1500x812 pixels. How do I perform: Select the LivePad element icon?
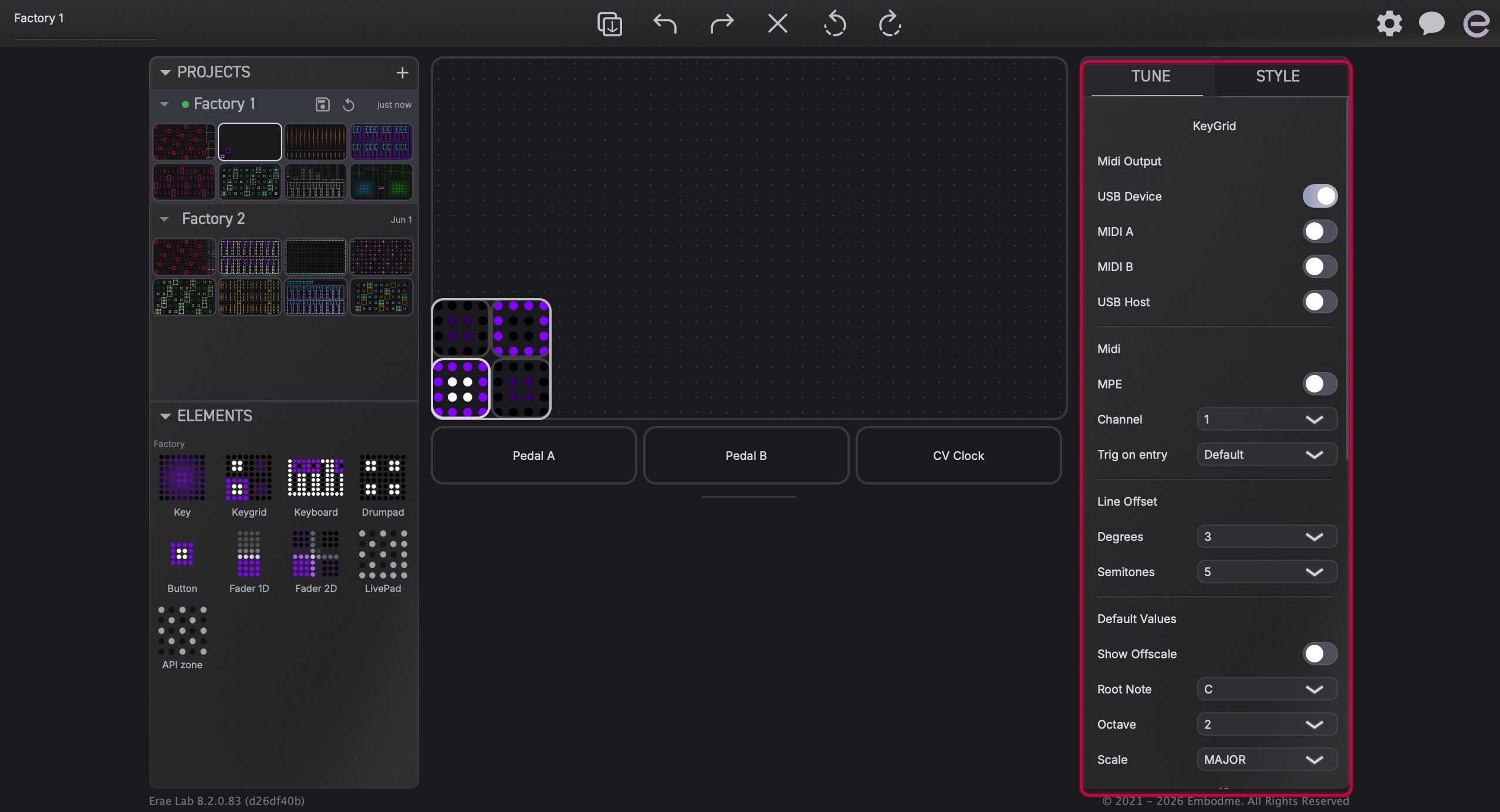(x=383, y=554)
